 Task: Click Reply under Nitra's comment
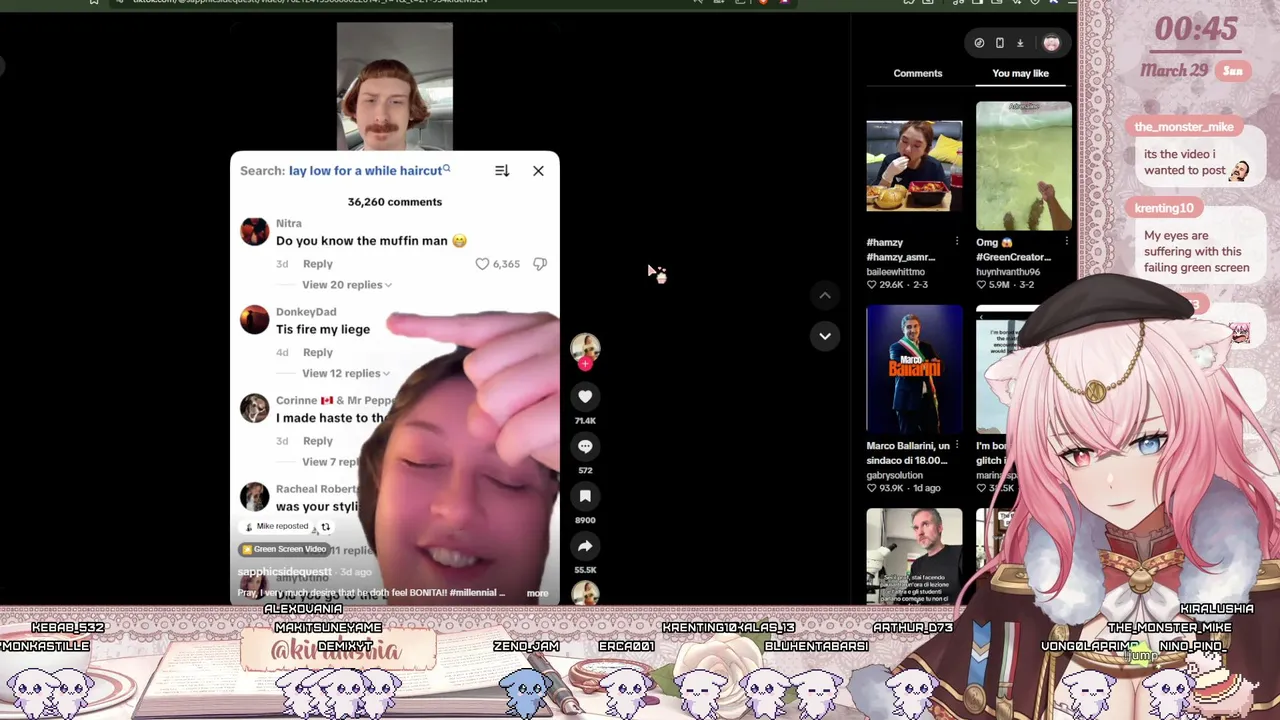[x=318, y=264]
